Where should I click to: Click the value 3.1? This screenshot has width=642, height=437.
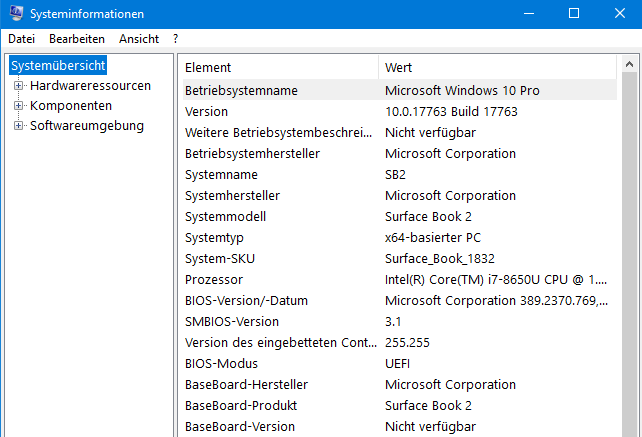(393, 322)
